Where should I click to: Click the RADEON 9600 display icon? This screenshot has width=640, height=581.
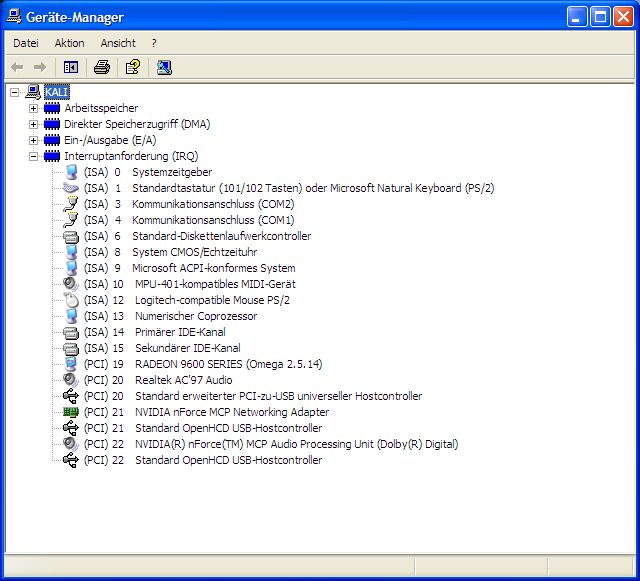[71, 364]
